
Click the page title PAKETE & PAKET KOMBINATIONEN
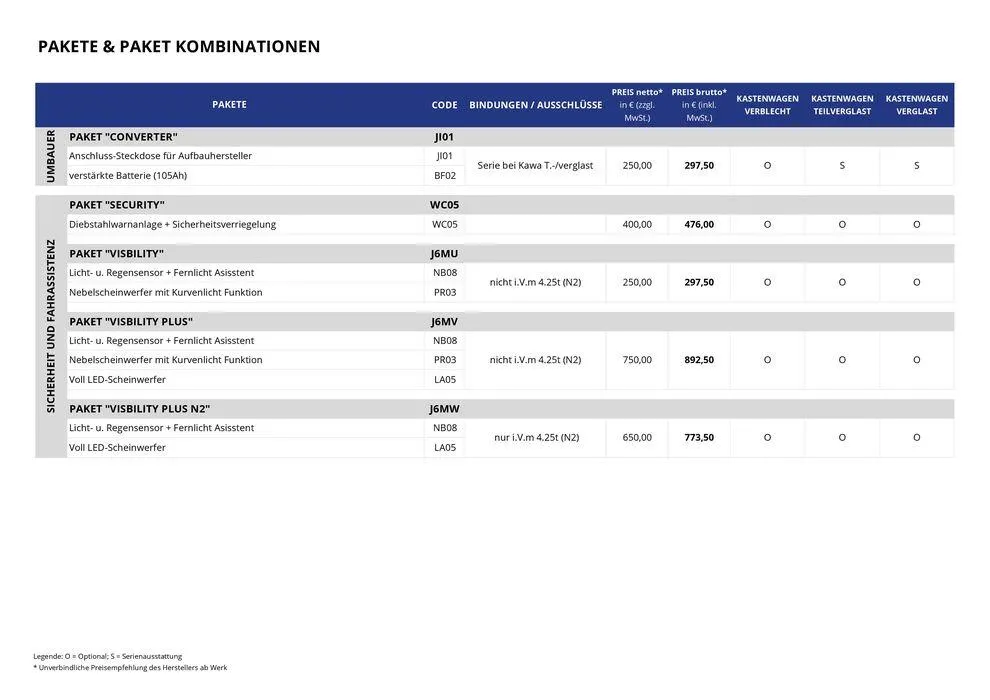(179, 47)
